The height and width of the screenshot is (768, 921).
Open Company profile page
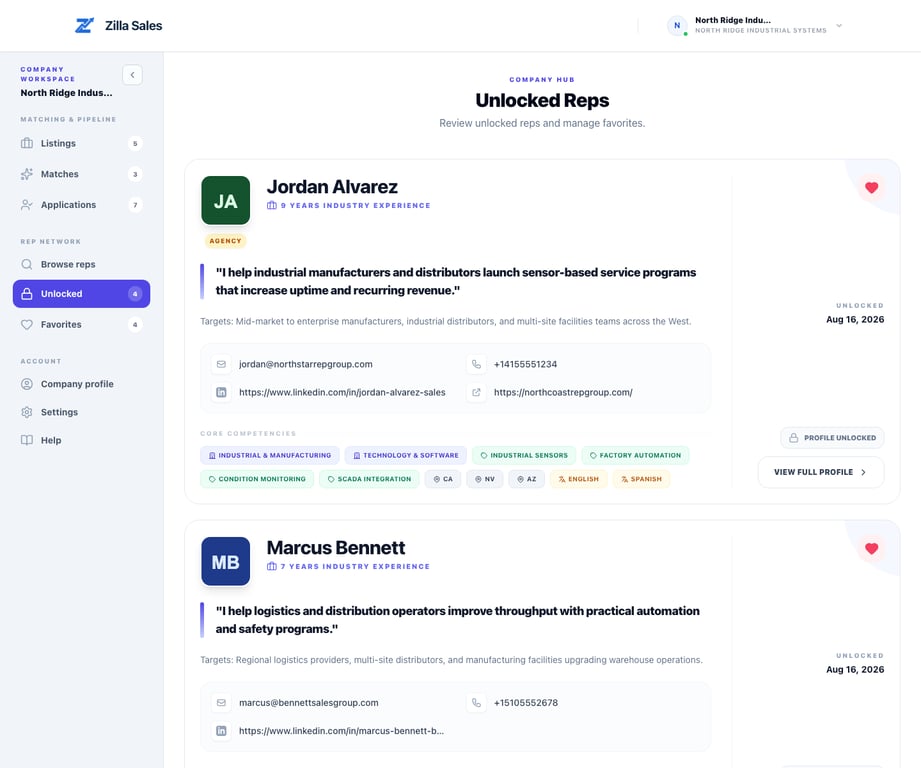point(81,384)
